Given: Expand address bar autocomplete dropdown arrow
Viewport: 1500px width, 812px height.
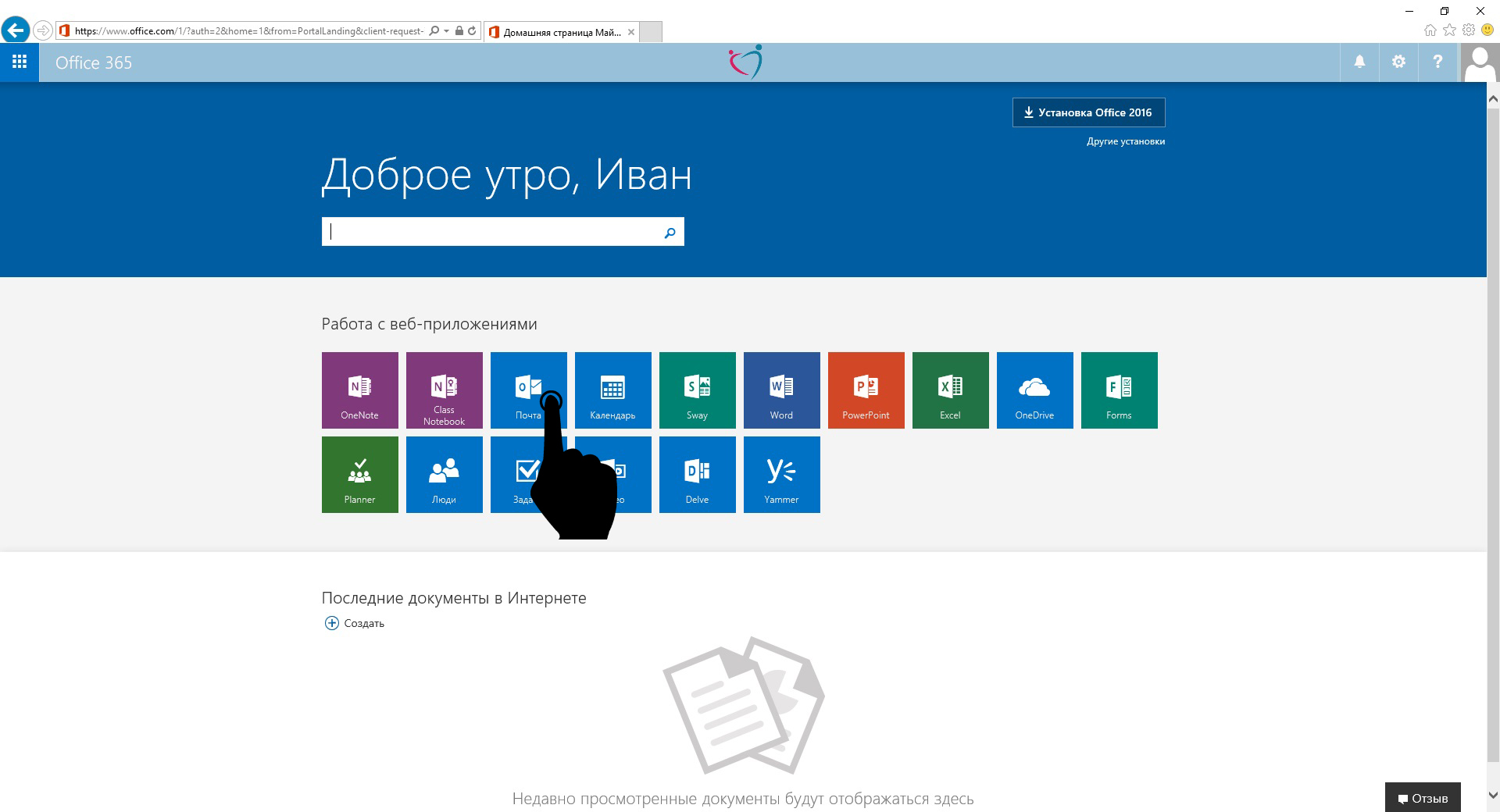Looking at the screenshot, I should (446, 31).
